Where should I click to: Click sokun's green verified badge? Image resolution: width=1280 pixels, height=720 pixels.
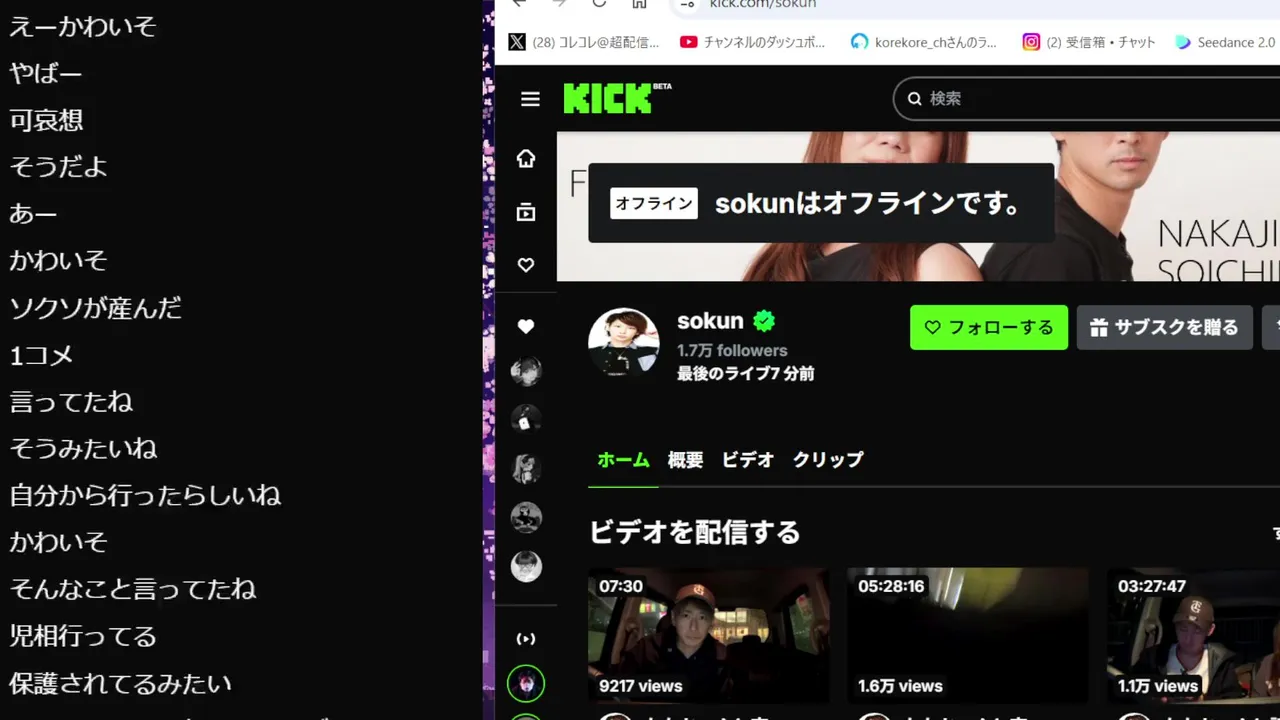pos(764,321)
